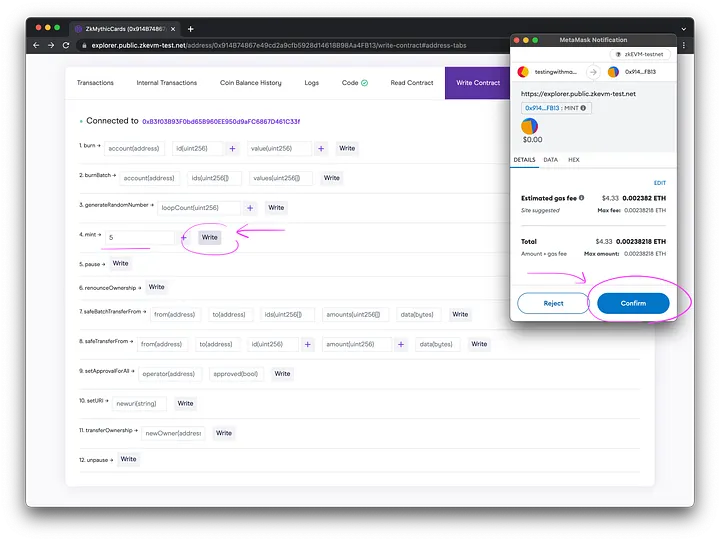The image size is (720, 541).
Task: Click the browser back arrow
Action: (37, 45)
